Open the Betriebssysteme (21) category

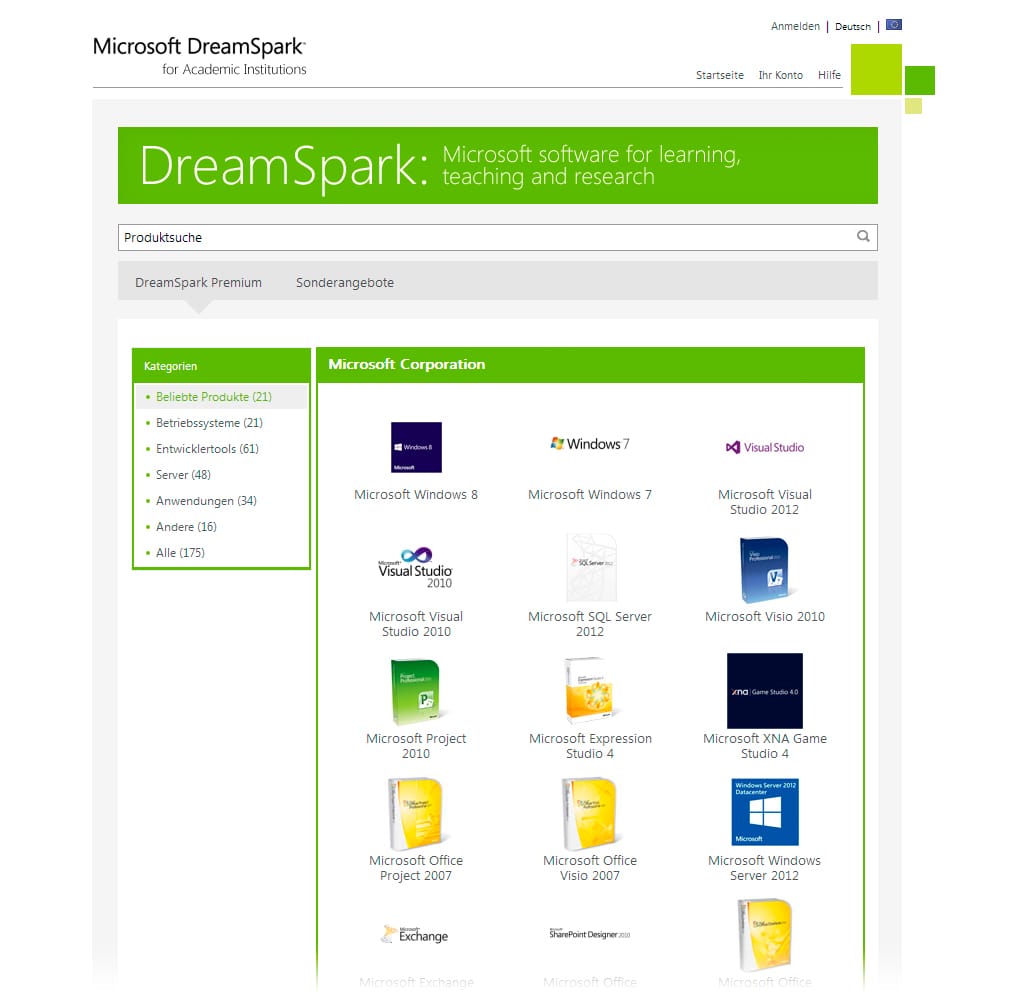coord(209,423)
